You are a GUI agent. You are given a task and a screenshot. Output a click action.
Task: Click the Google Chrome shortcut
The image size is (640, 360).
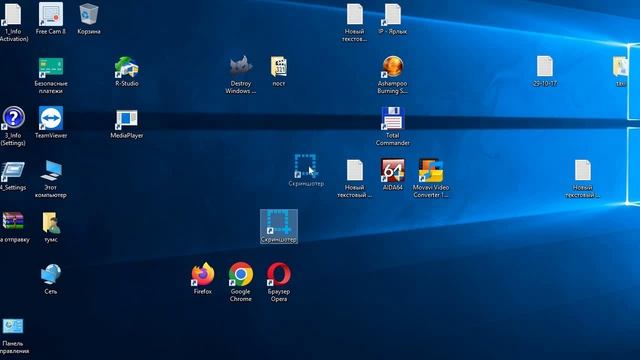(x=240, y=282)
